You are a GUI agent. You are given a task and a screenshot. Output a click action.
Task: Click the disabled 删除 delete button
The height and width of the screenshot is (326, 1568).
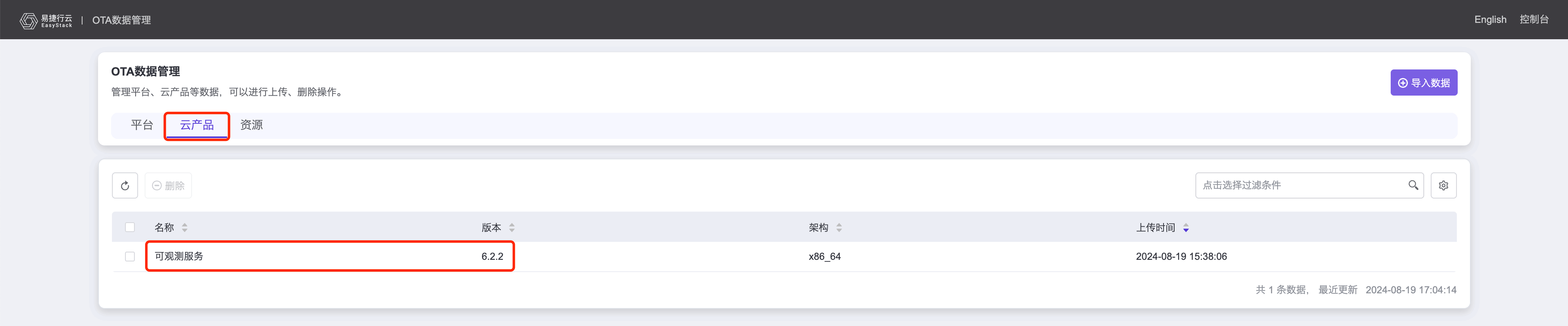point(168,185)
